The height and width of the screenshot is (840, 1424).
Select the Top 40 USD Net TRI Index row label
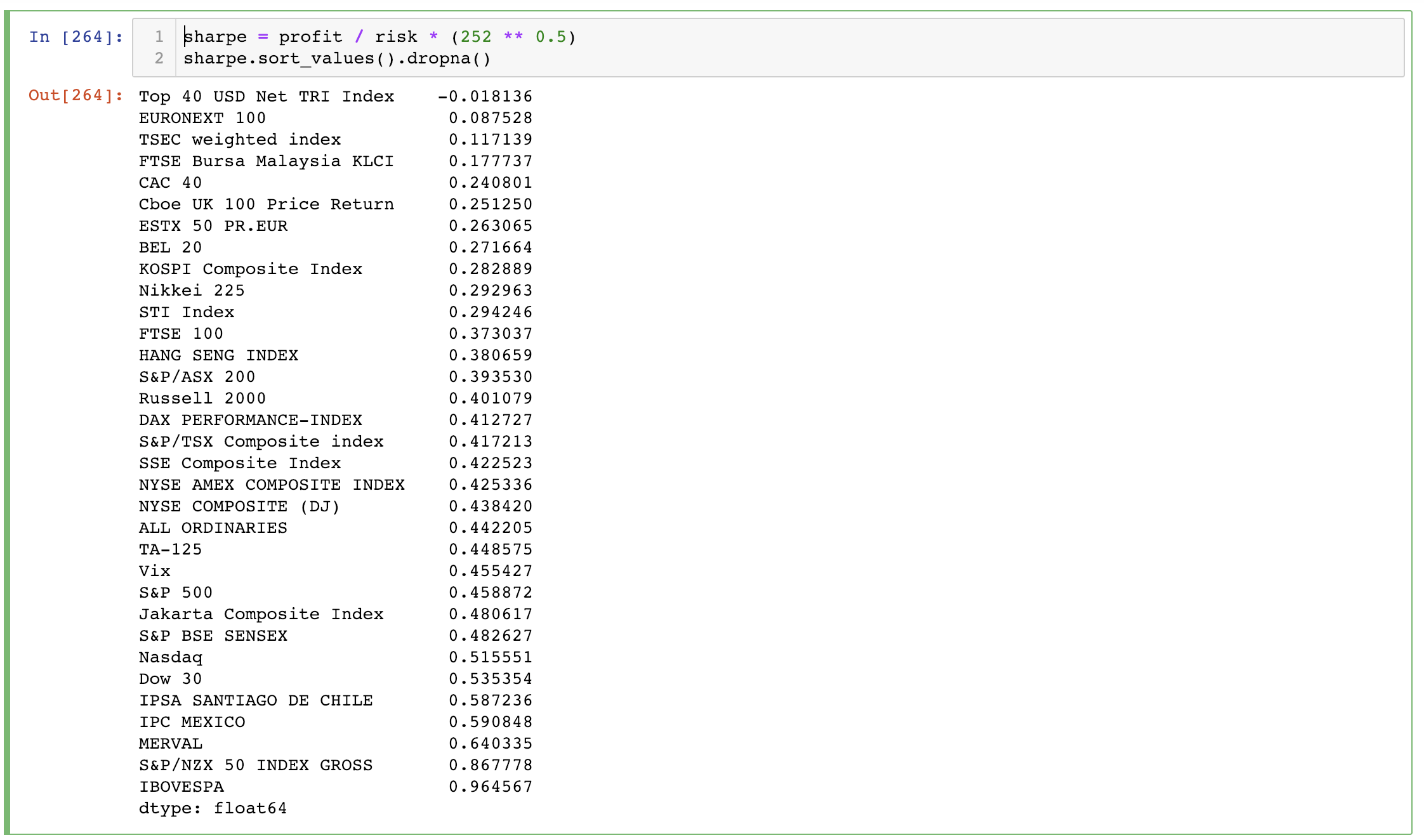[x=267, y=96]
